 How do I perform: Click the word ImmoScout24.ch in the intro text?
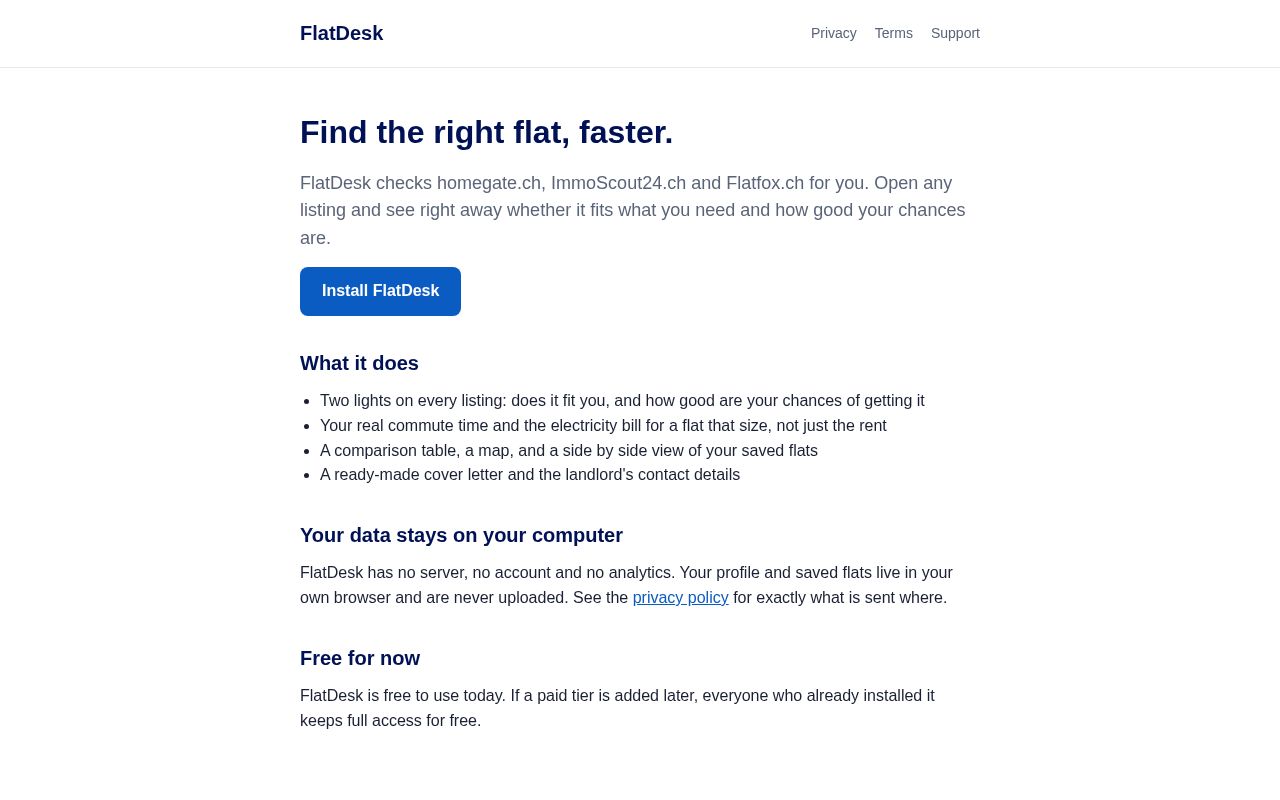click(x=618, y=183)
